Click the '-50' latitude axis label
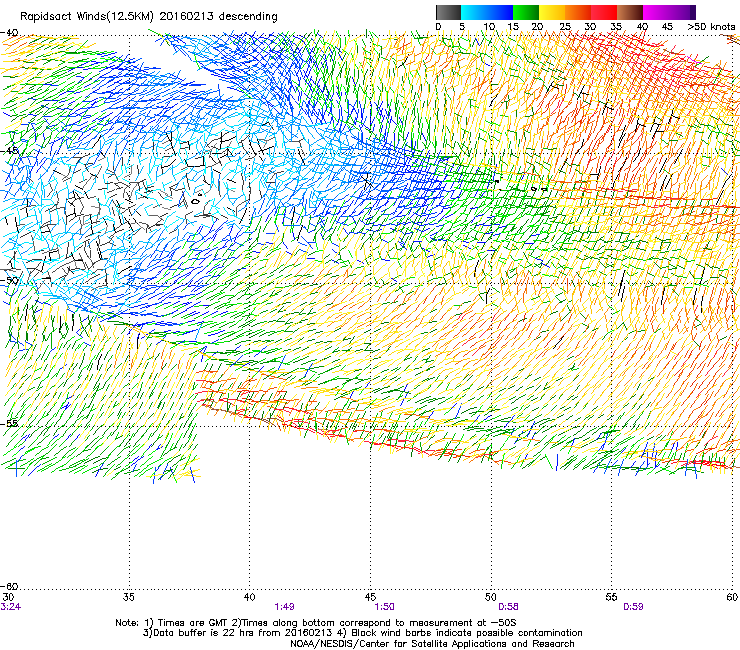 point(9,281)
